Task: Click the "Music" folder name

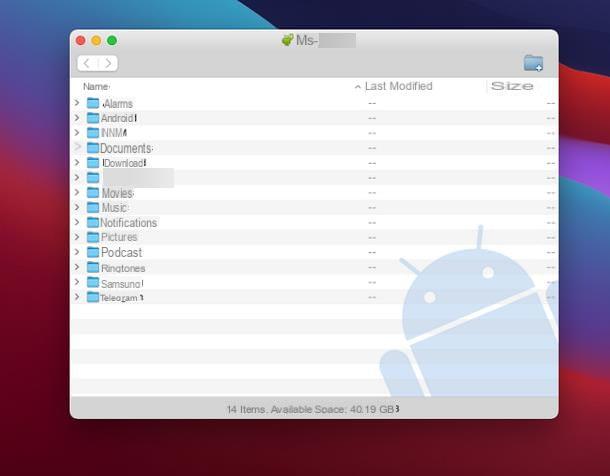Action: pyautogui.click(x=114, y=208)
